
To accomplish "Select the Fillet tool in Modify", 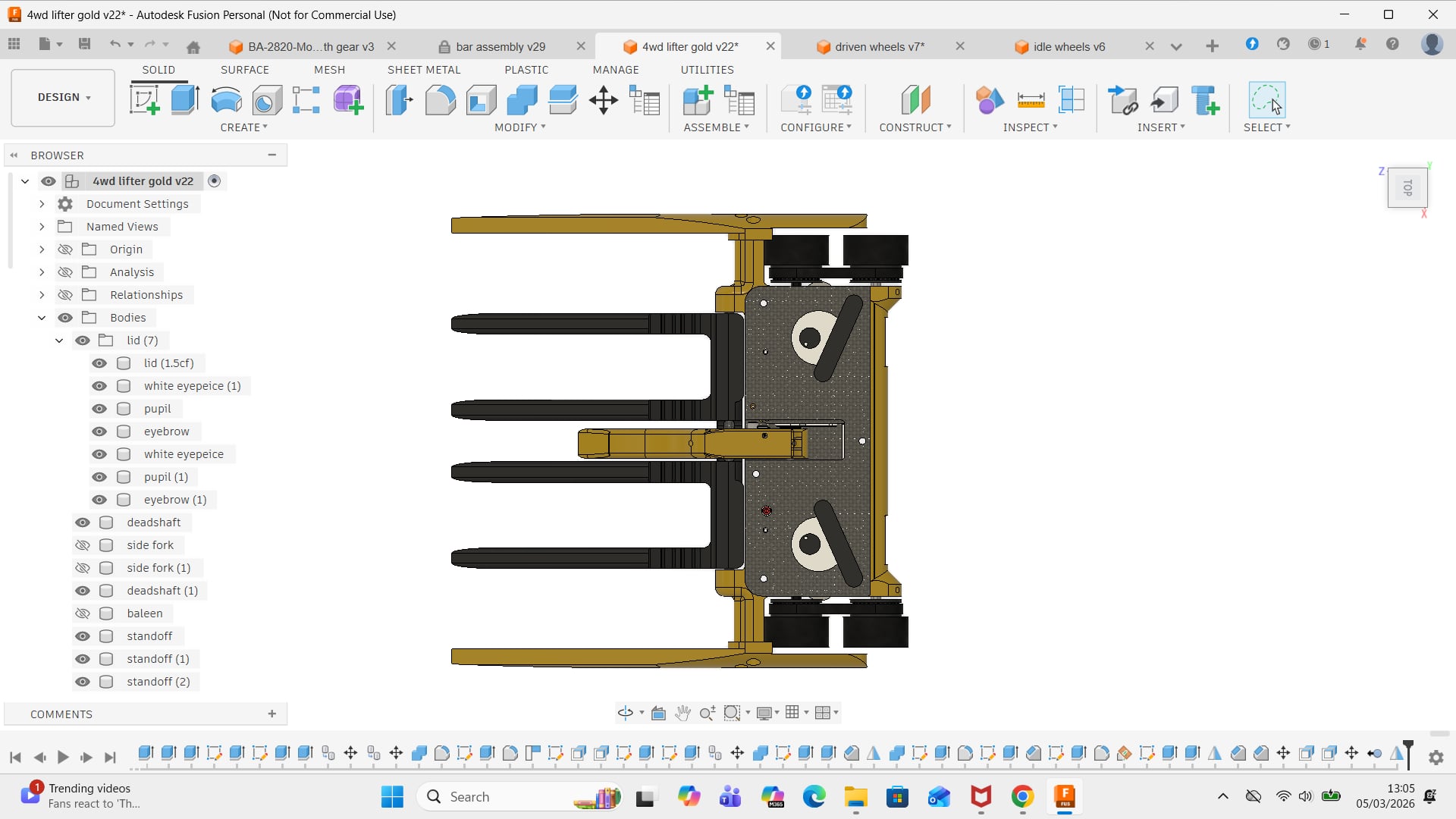I will [x=440, y=100].
